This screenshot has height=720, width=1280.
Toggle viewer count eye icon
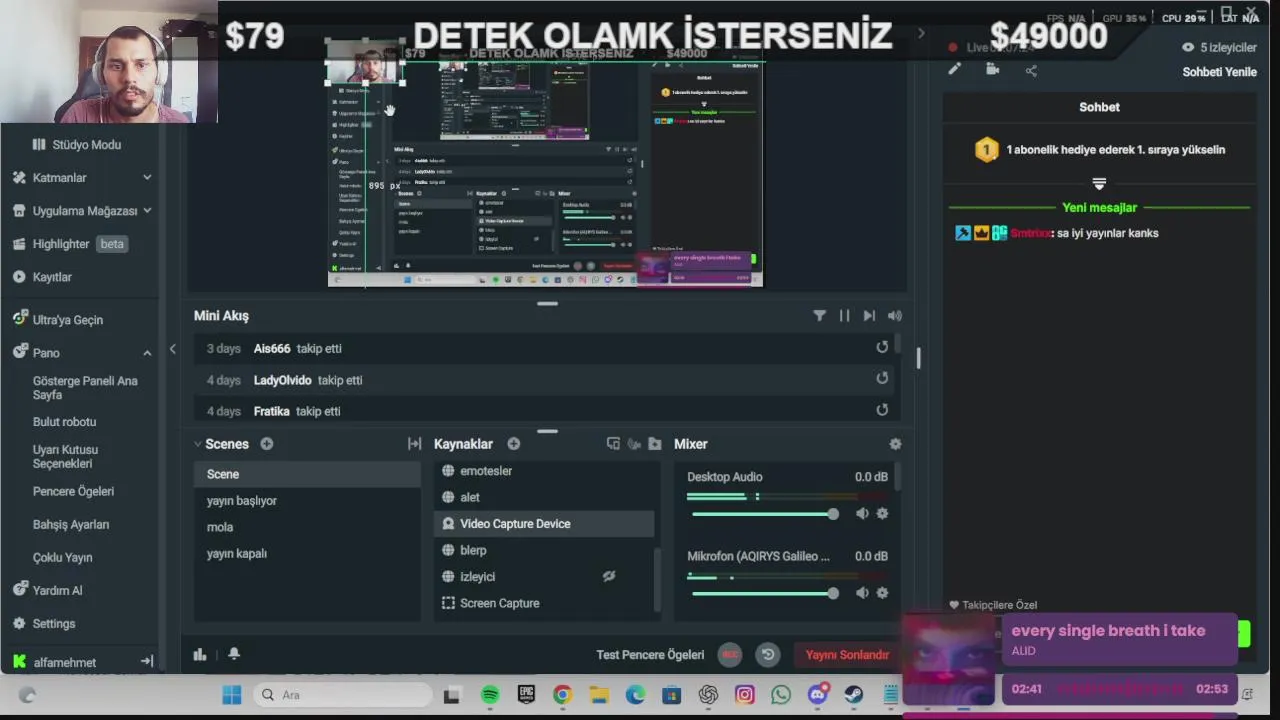[x=1188, y=47]
